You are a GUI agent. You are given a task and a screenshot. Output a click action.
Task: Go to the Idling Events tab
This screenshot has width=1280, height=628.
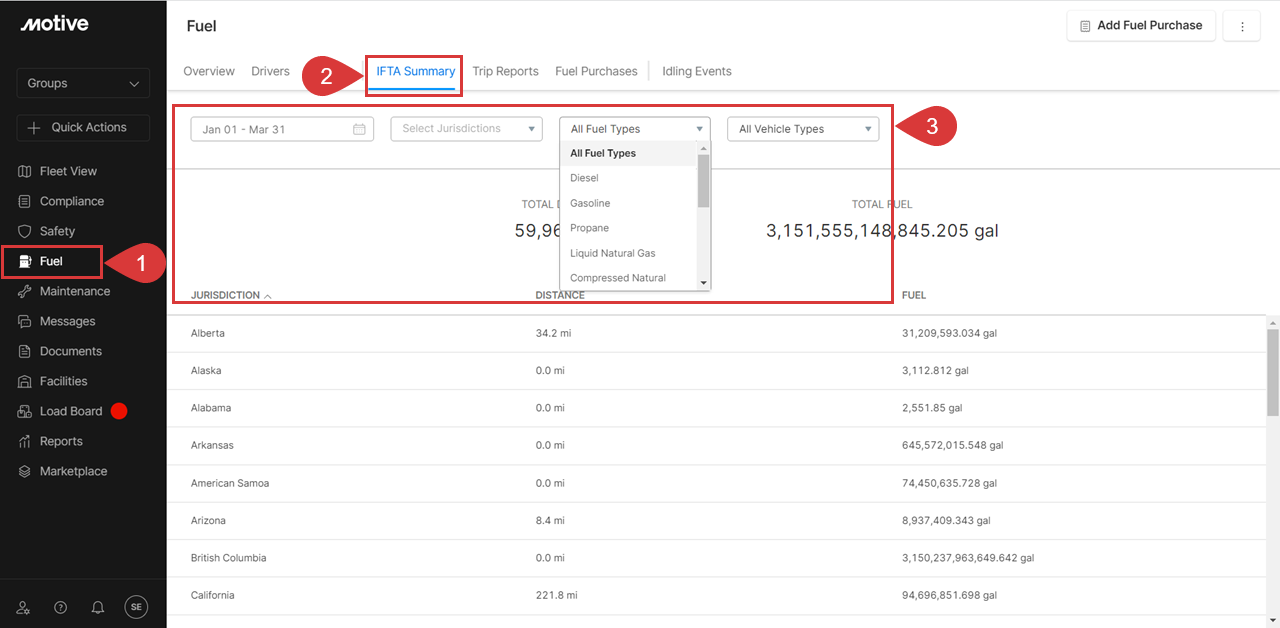[696, 71]
